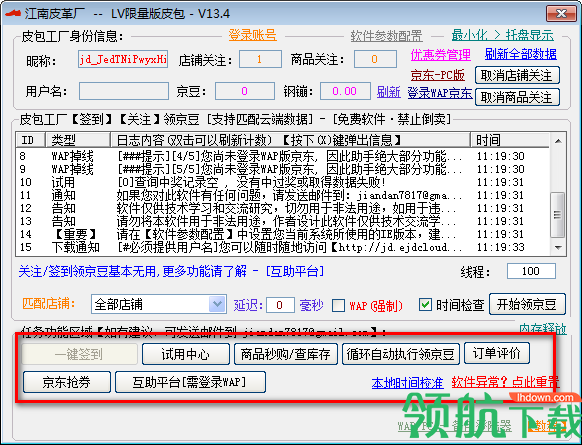Viewport: 582px width, 445px height.
Task: Click 软件异常？点此重置 link
Action: (506, 382)
